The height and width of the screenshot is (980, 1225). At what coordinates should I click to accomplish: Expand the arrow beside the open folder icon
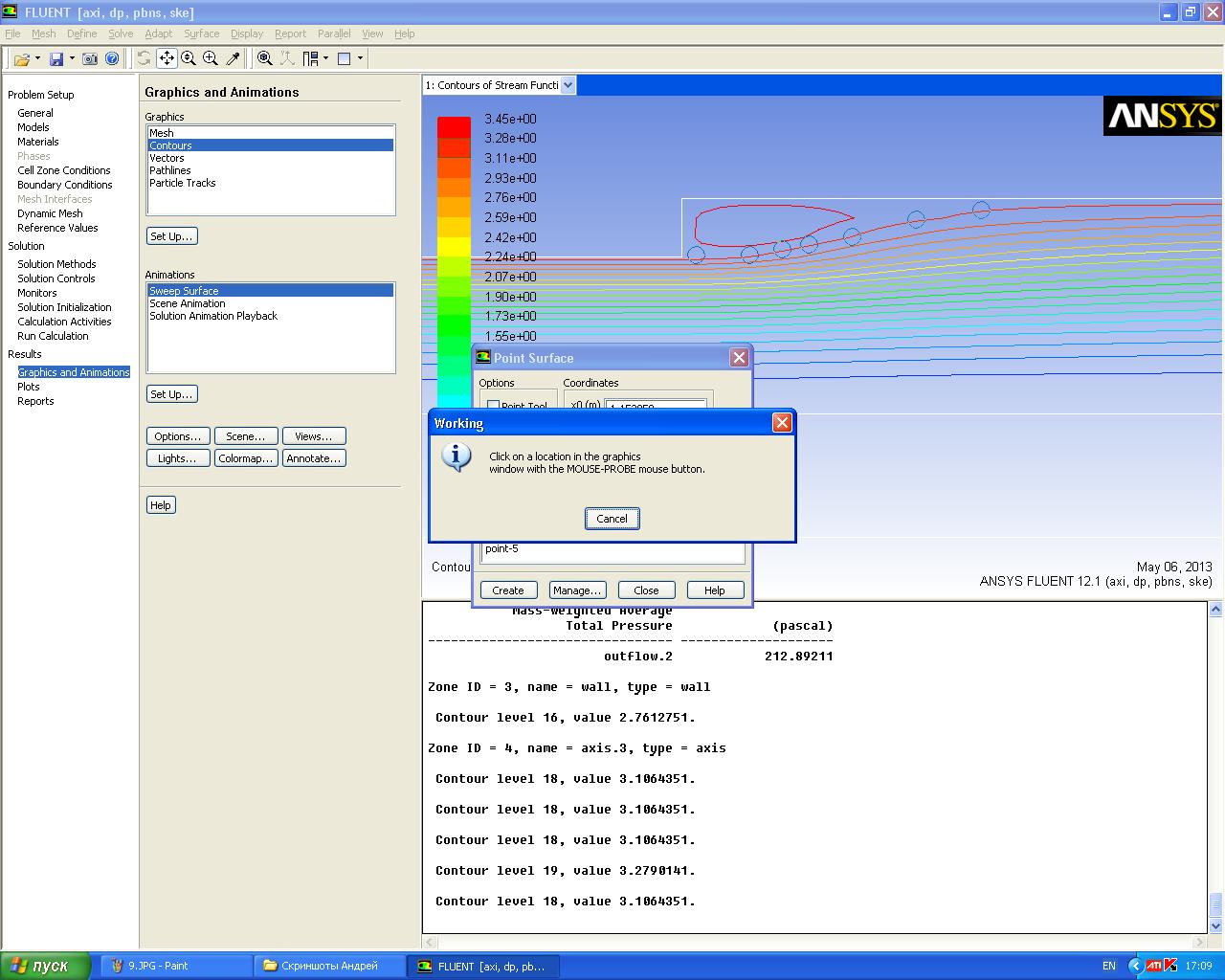[x=37, y=58]
